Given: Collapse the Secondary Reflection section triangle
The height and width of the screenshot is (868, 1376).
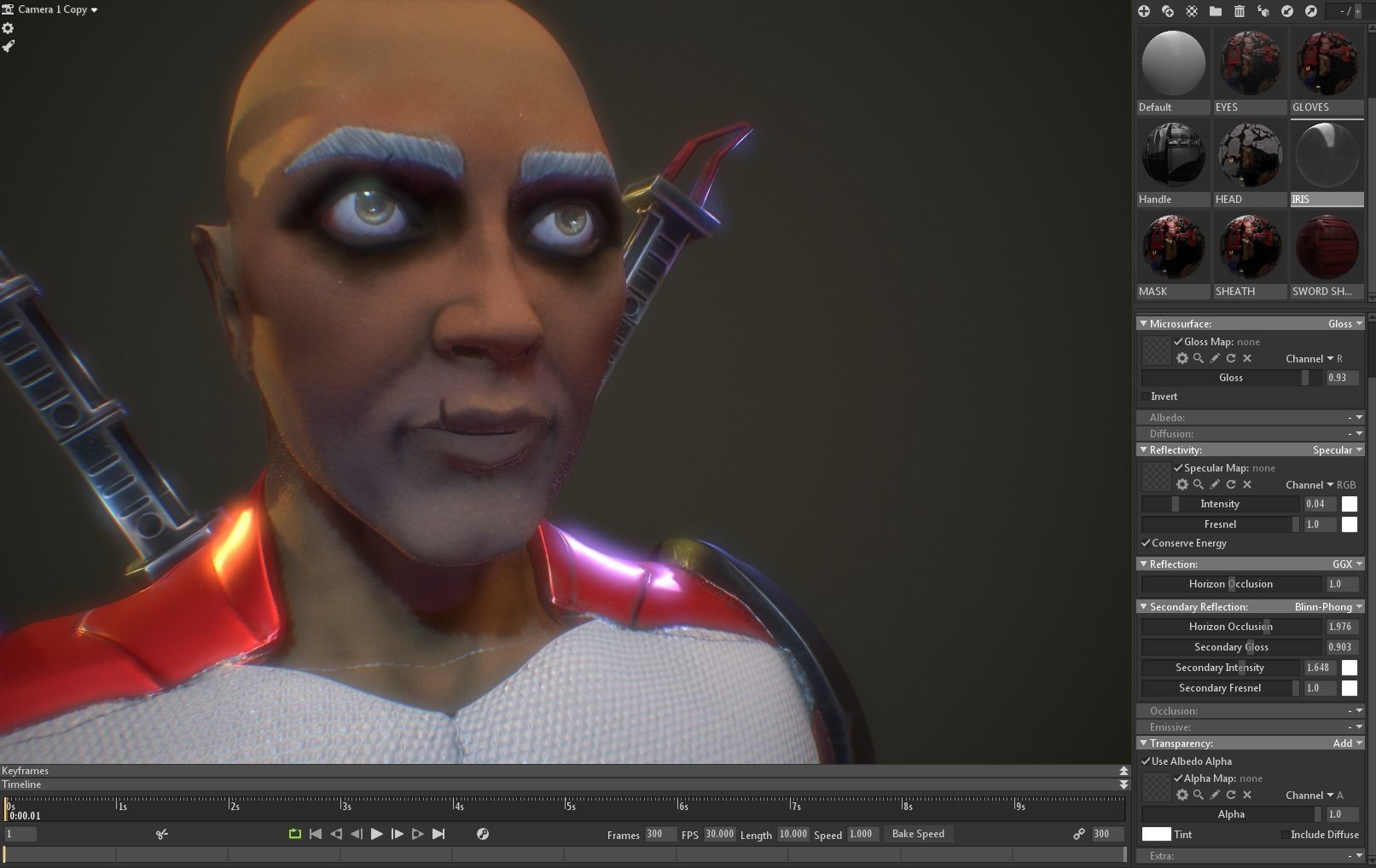Looking at the screenshot, I should point(1143,606).
